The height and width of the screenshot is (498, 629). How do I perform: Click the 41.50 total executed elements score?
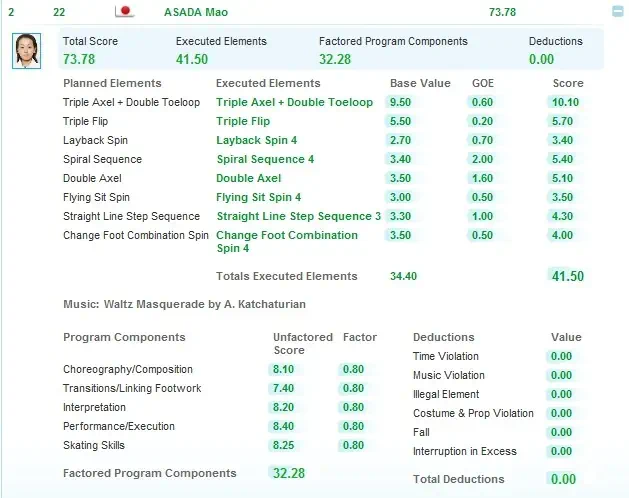tap(567, 276)
